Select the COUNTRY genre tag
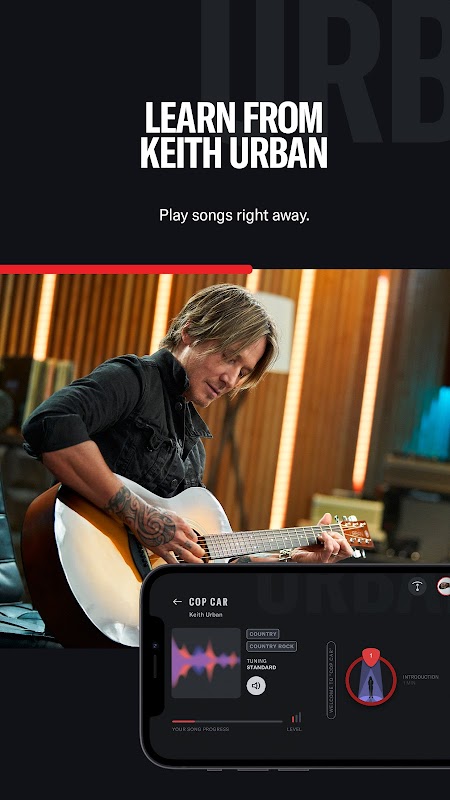Screen dimensions: 450x800 (263, 634)
